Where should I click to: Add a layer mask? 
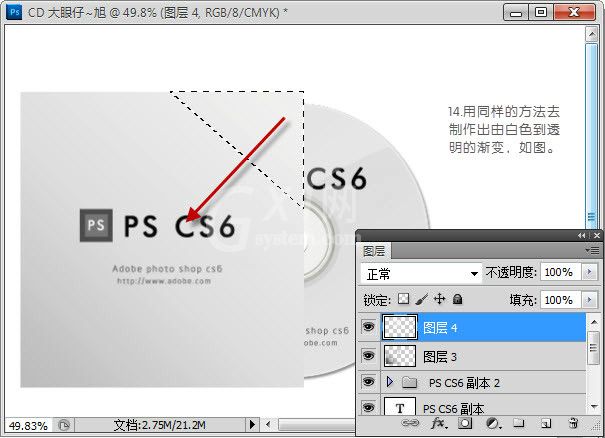click(x=465, y=423)
